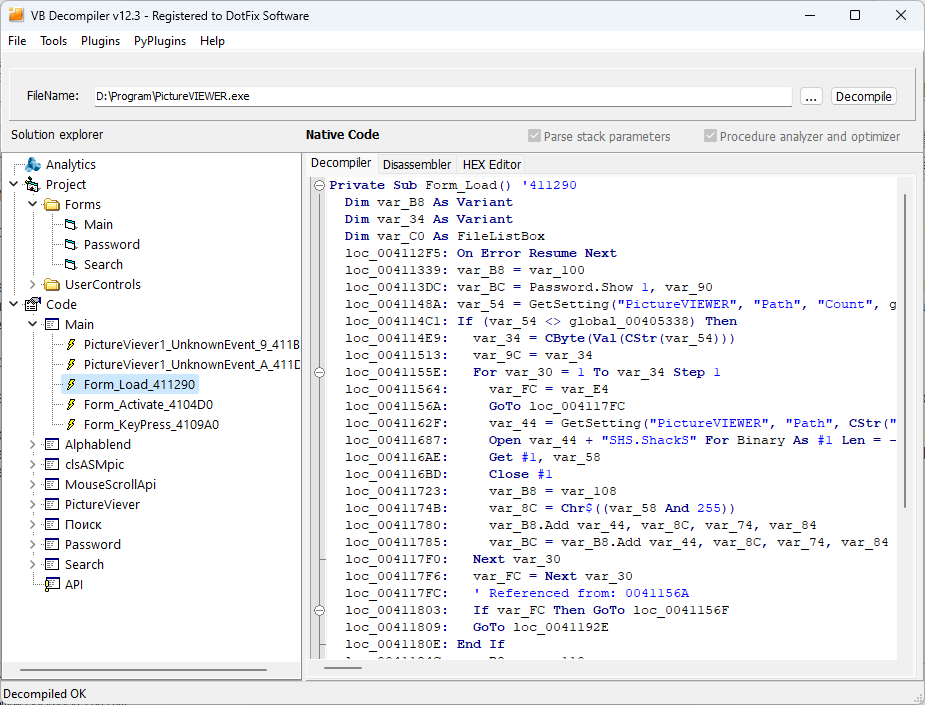Image resolution: width=925 pixels, height=705 pixels.
Task: Select Form_KeyPress_4109A0 in the tree
Action: [x=151, y=425]
